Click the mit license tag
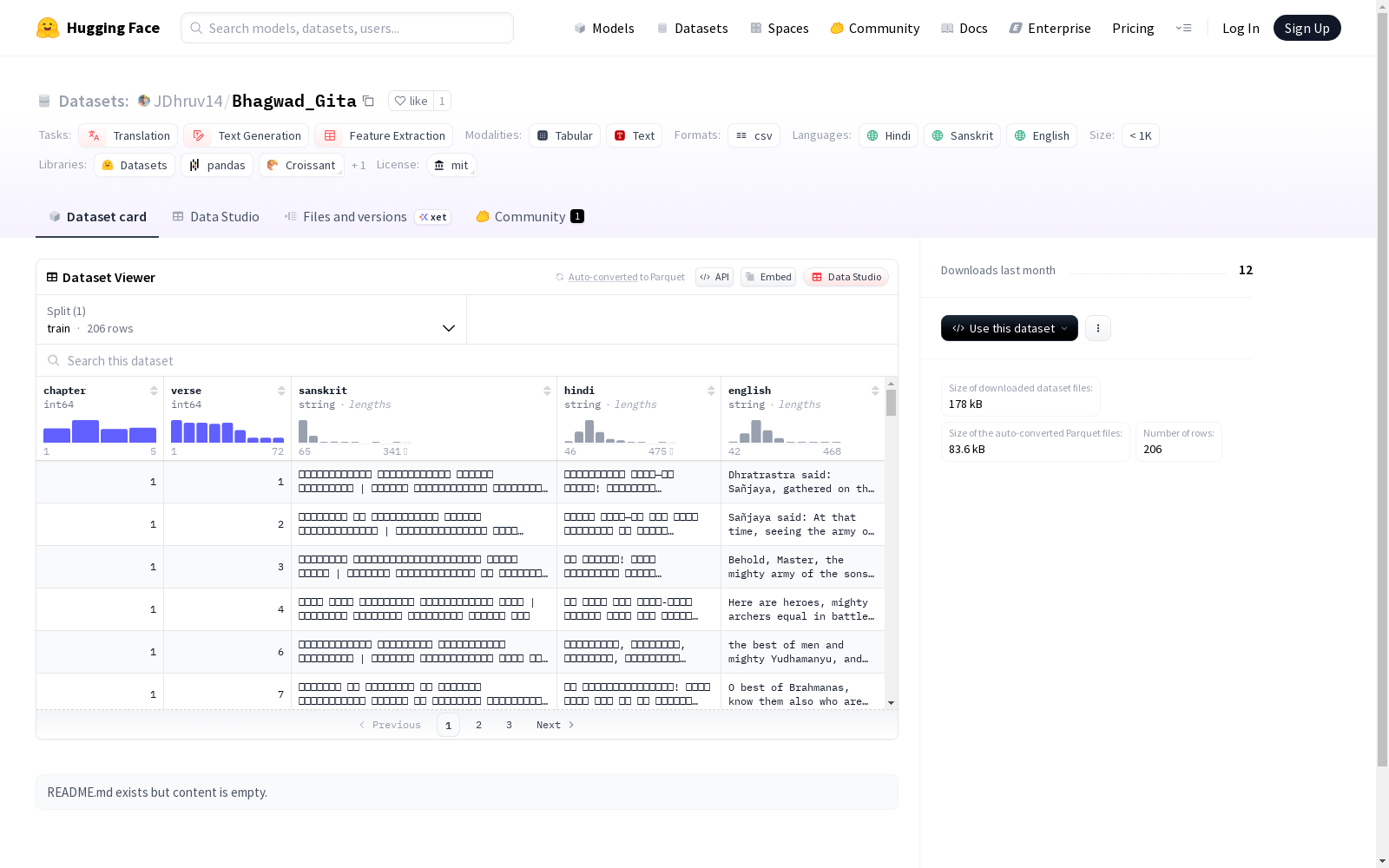 pyautogui.click(x=451, y=165)
